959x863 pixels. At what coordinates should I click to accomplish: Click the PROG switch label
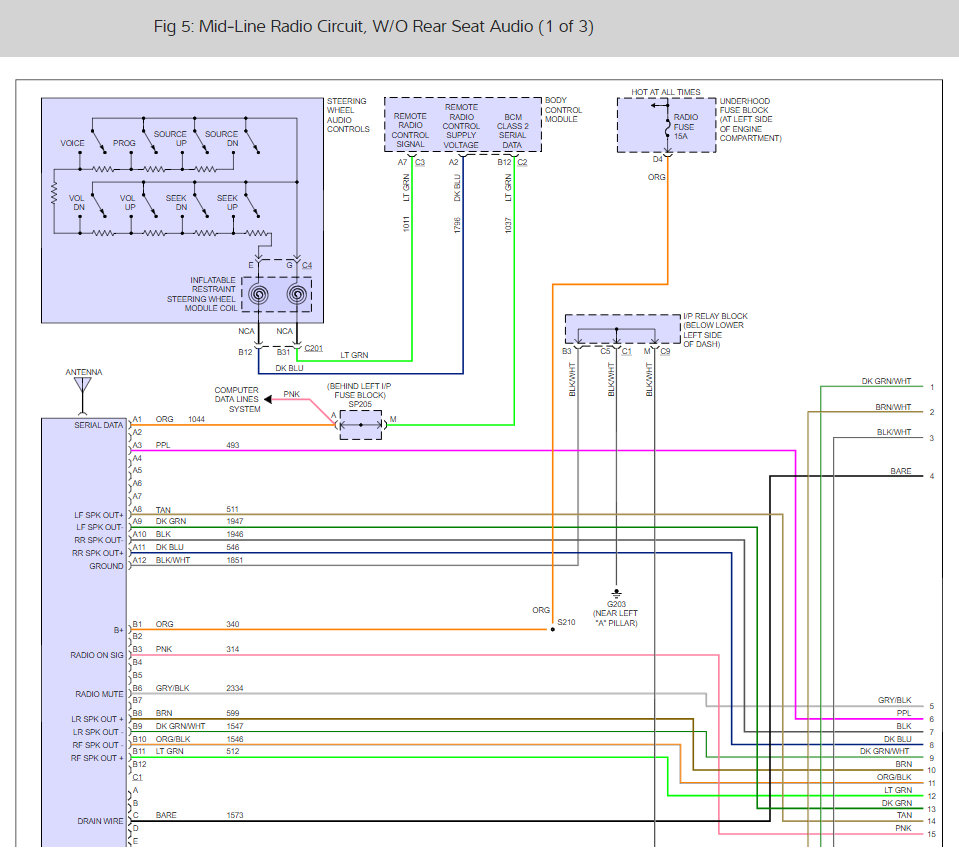point(124,143)
